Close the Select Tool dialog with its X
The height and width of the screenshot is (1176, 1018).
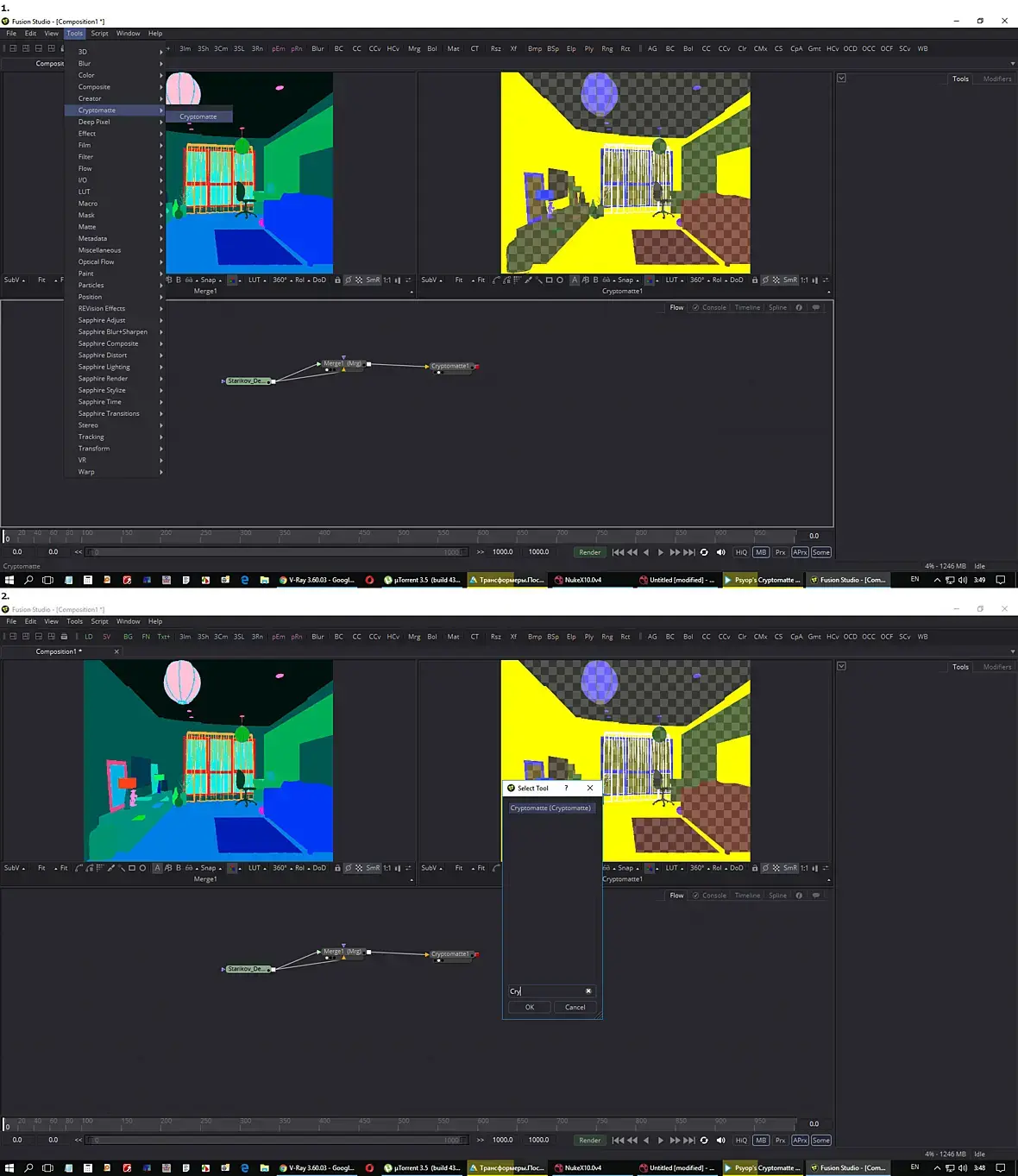tap(590, 788)
